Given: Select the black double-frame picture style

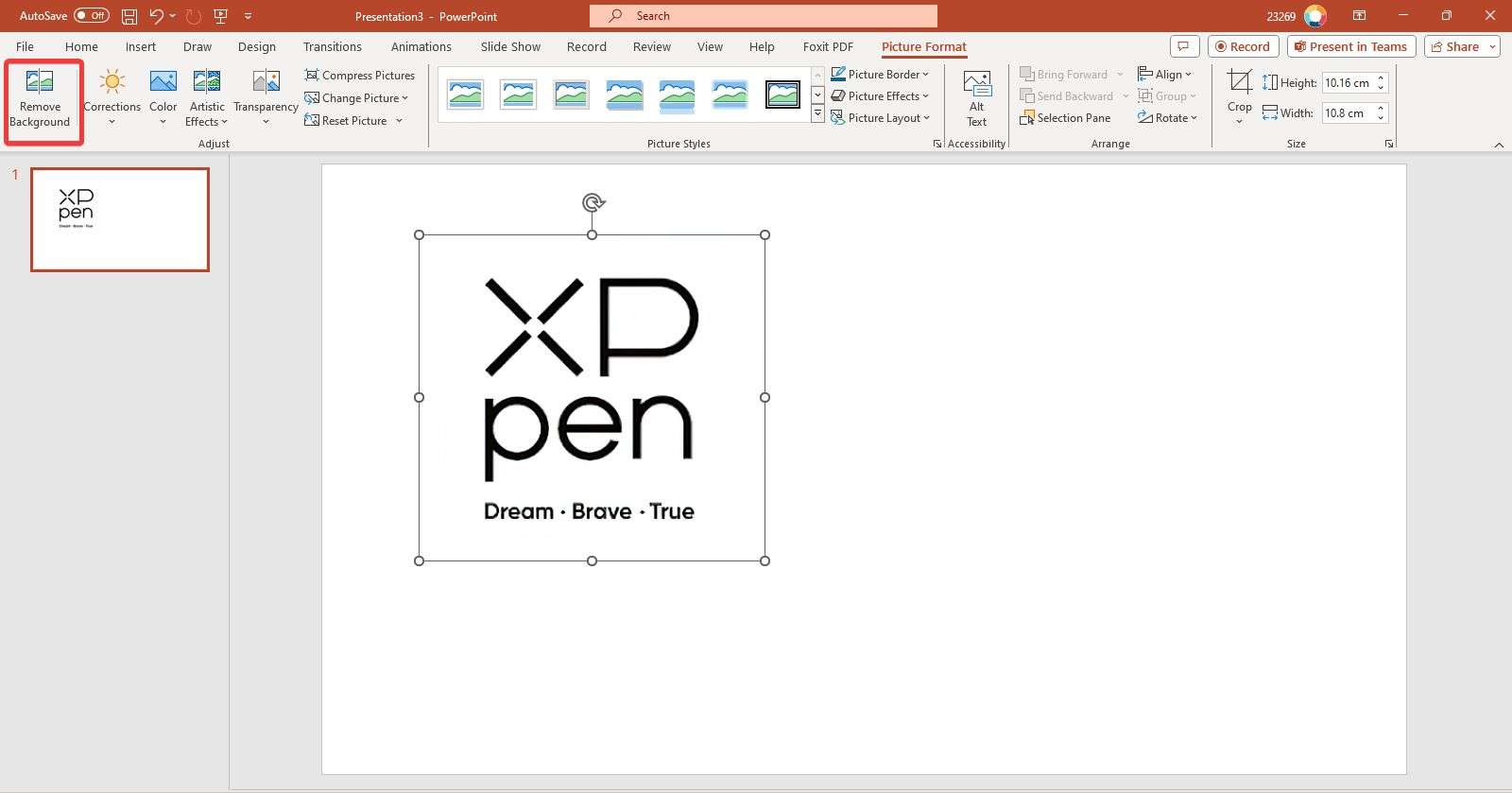Looking at the screenshot, I should point(782,95).
